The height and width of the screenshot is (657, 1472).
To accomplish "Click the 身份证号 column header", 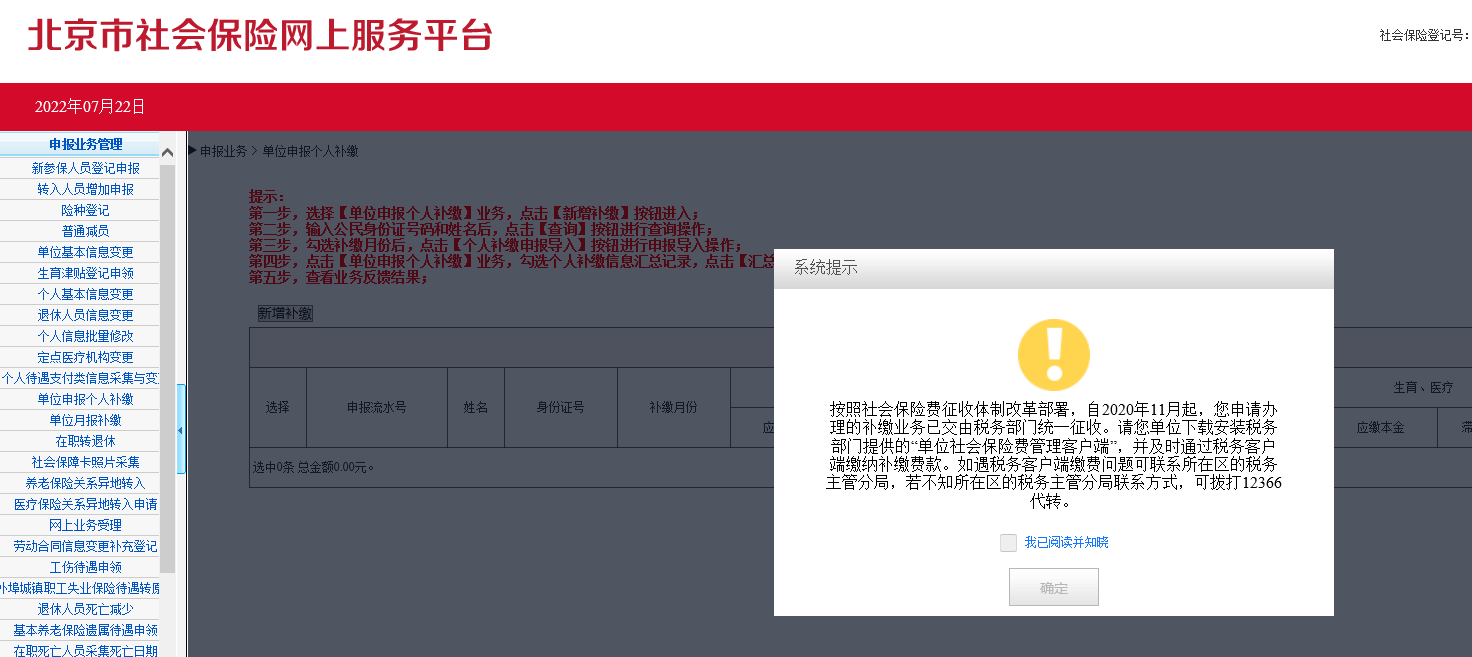I will coord(561,407).
